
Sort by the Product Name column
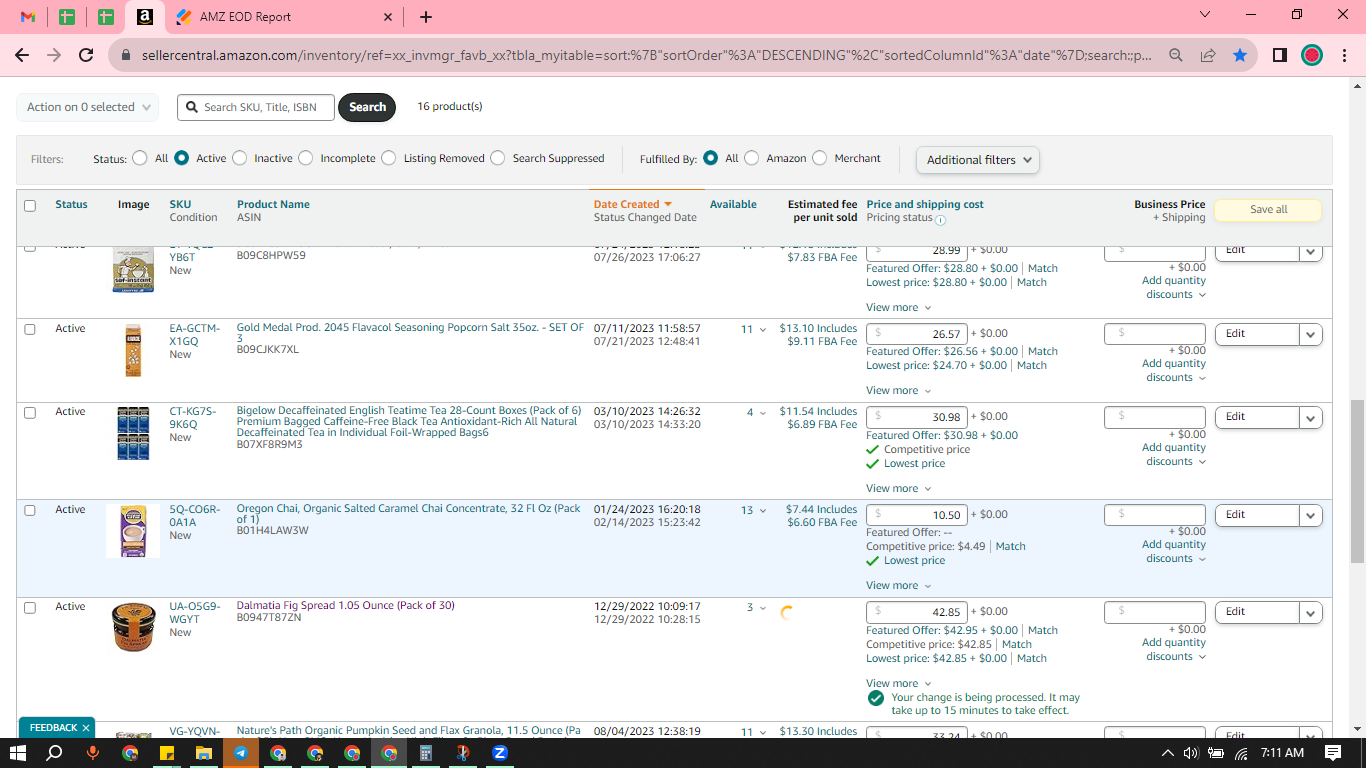tap(273, 204)
